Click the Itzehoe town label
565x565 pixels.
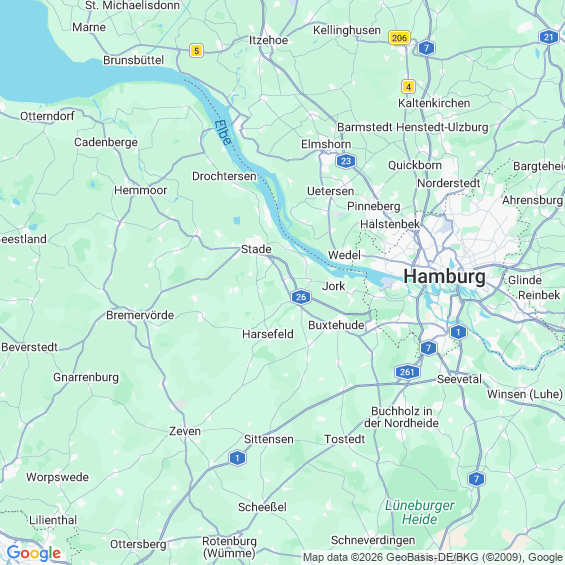coord(268,40)
